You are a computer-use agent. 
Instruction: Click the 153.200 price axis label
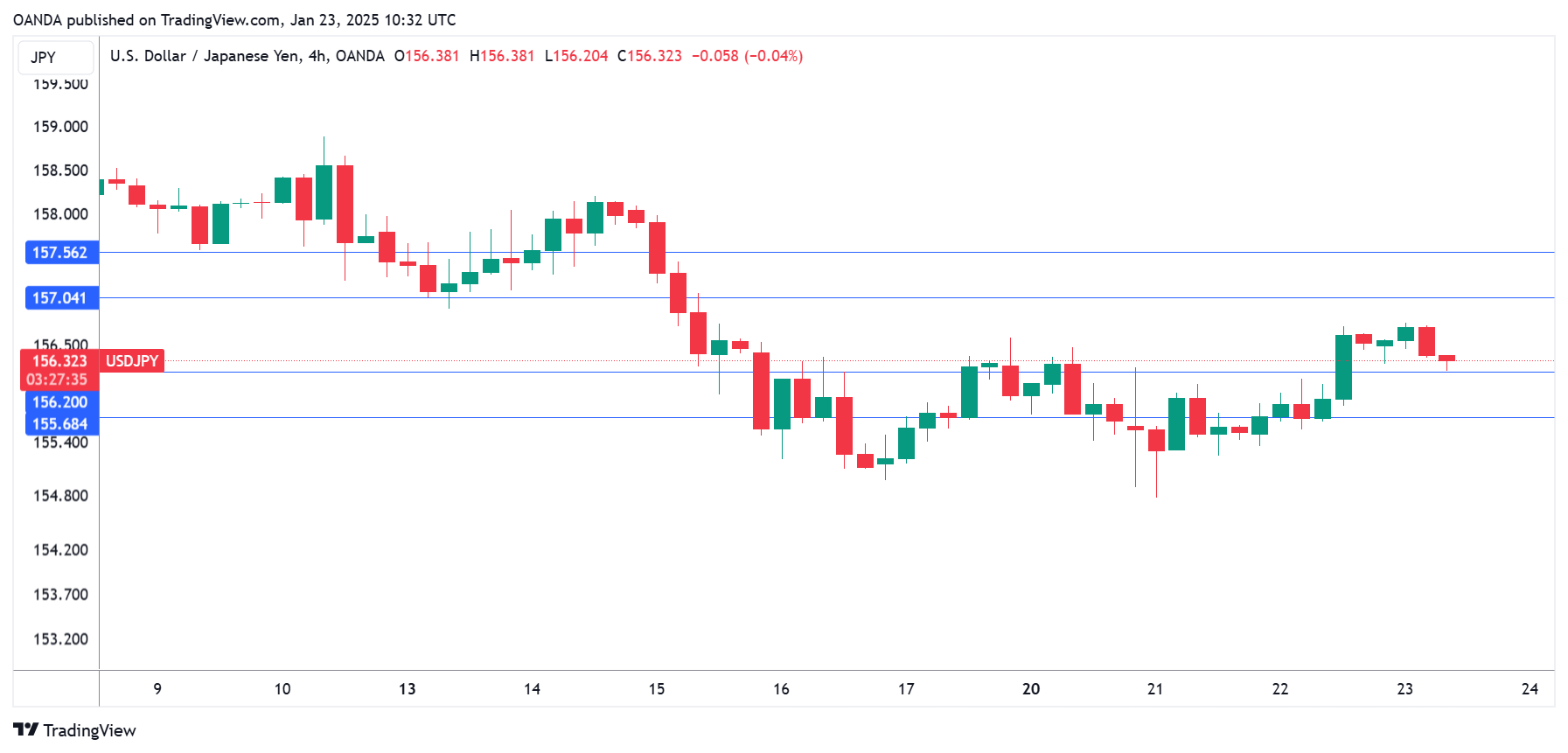click(x=60, y=639)
